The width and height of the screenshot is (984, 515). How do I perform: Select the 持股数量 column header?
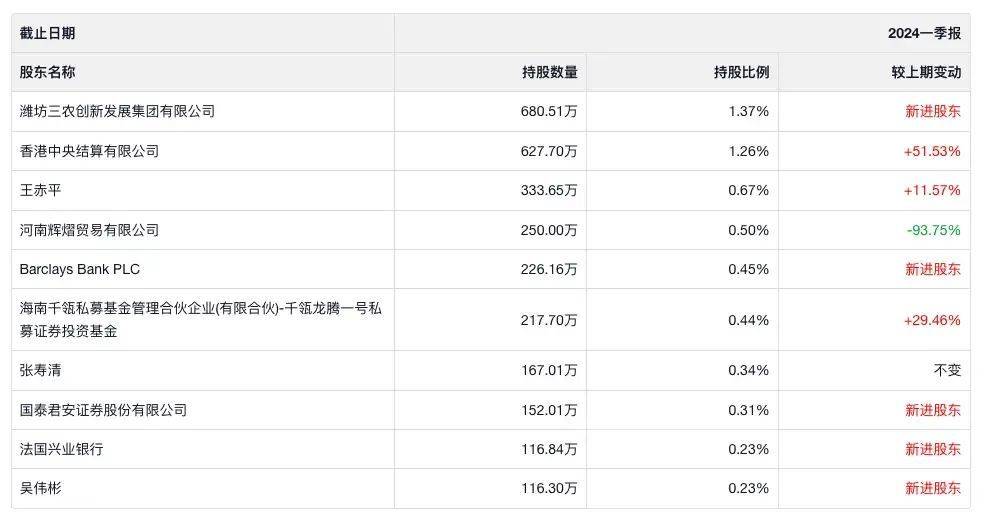pos(550,72)
